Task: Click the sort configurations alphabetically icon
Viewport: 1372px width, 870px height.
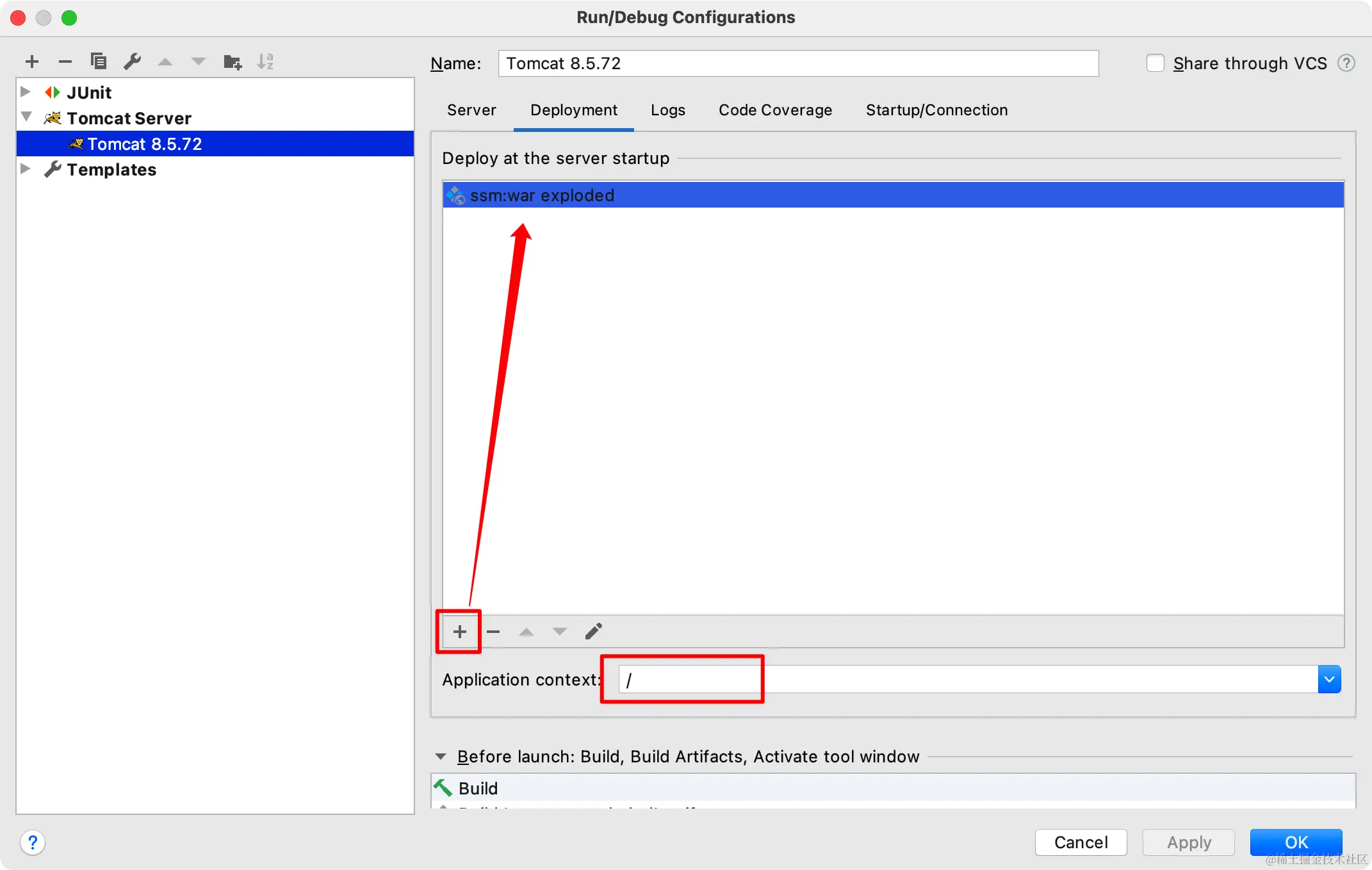Action: (x=265, y=62)
